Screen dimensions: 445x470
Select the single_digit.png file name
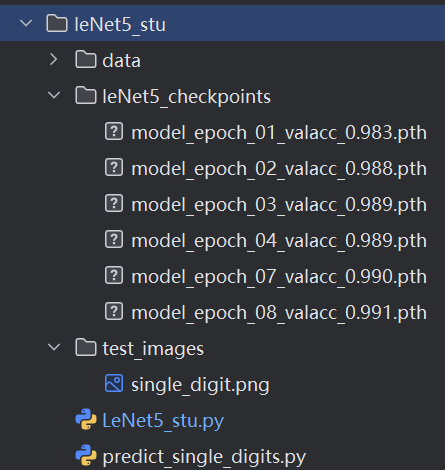[x=200, y=385]
